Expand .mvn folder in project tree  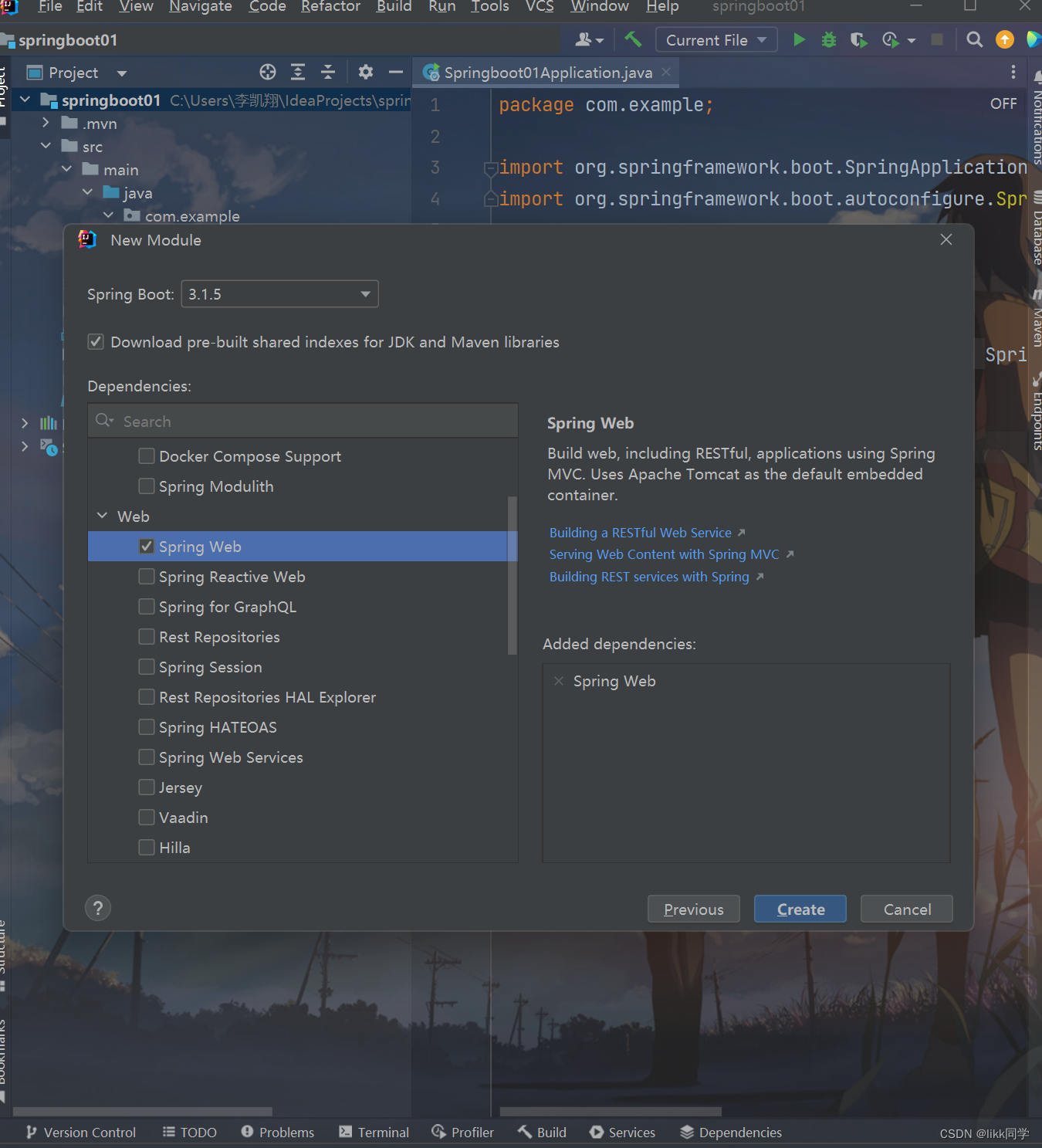click(x=46, y=123)
